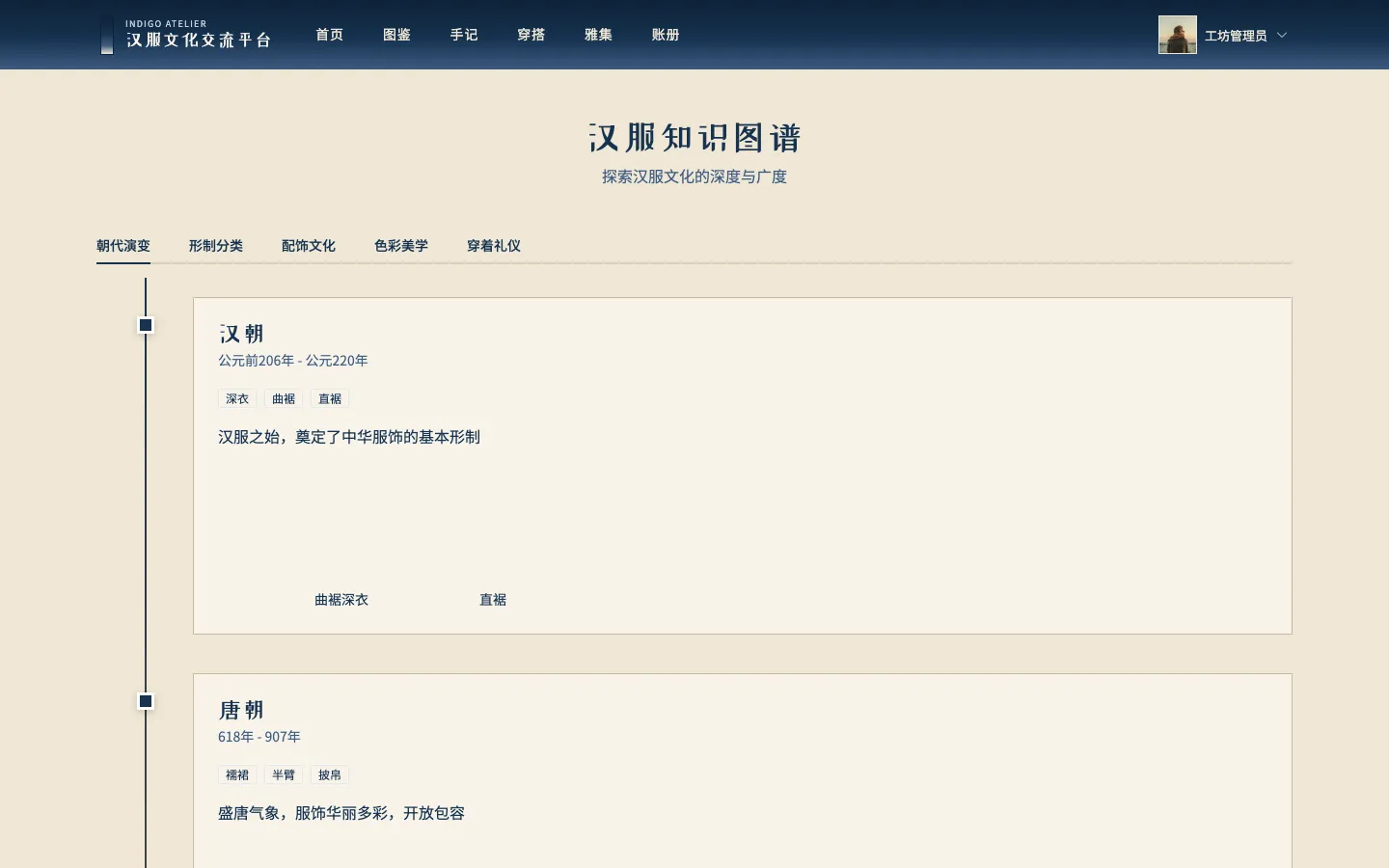Select the 半臂 tag
The height and width of the screenshot is (868, 1389).
284,774
